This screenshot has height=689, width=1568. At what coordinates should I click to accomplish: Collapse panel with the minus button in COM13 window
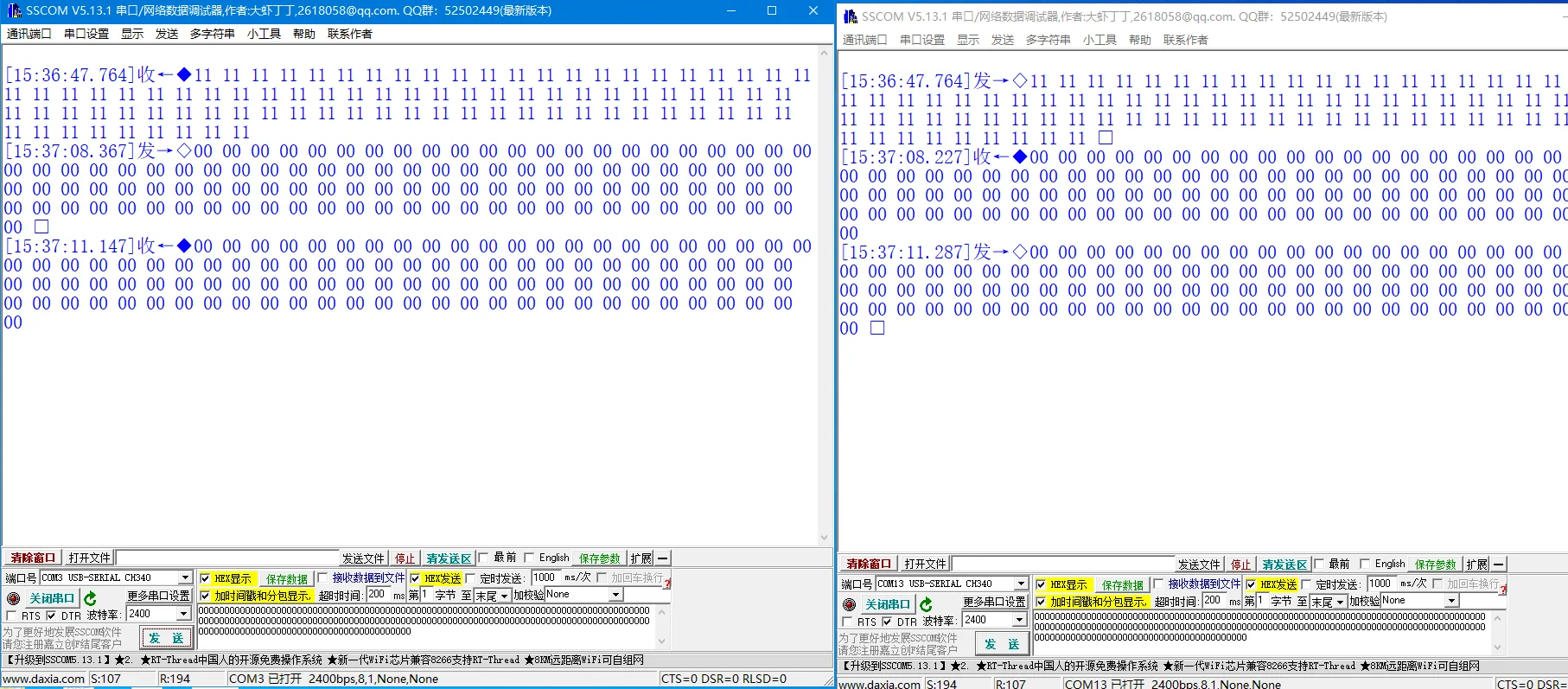point(1498,565)
